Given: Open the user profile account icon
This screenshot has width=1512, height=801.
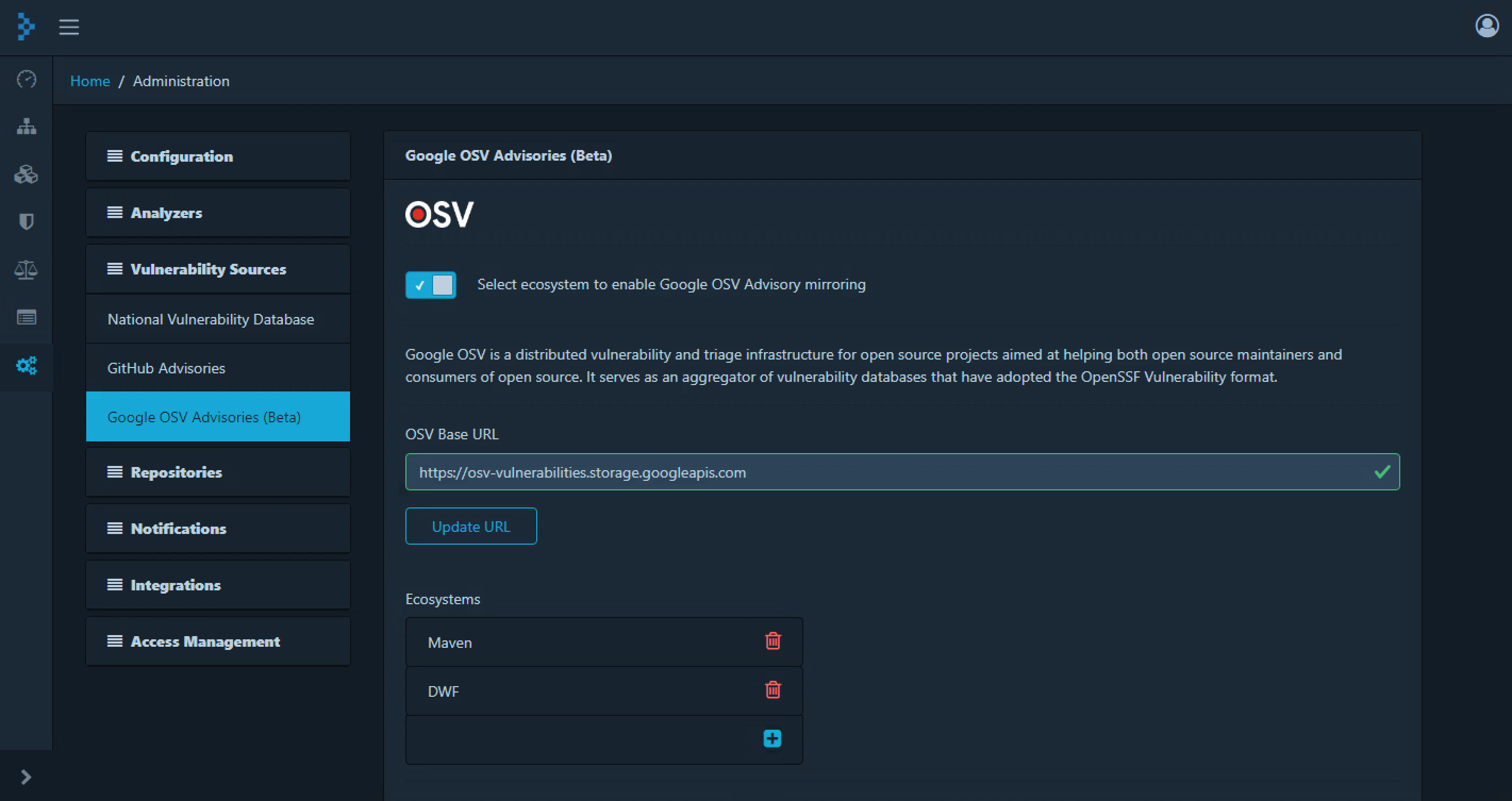Looking at the screenshot, I should 1486,26.
